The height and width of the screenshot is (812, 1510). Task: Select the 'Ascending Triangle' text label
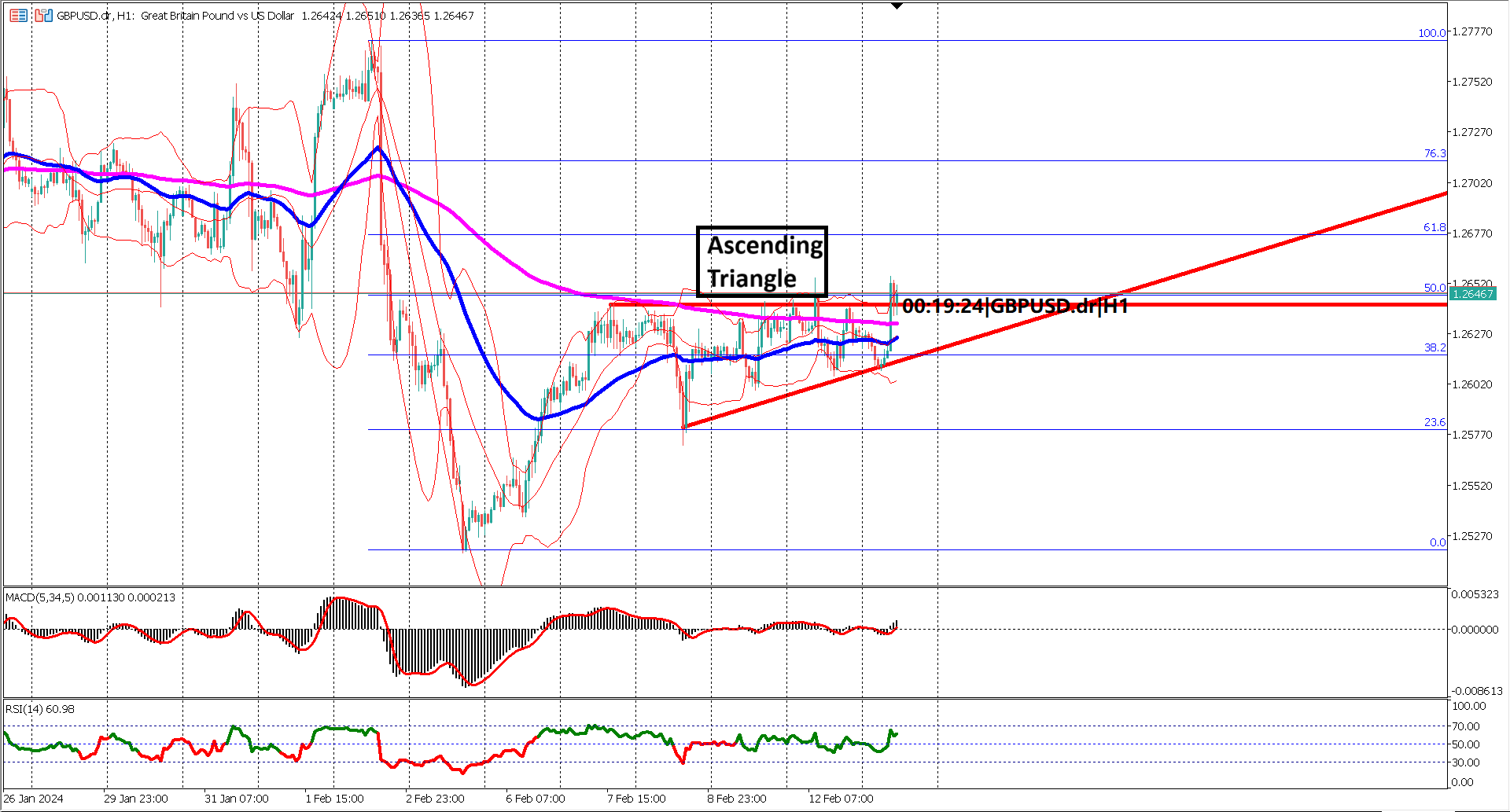761,261
